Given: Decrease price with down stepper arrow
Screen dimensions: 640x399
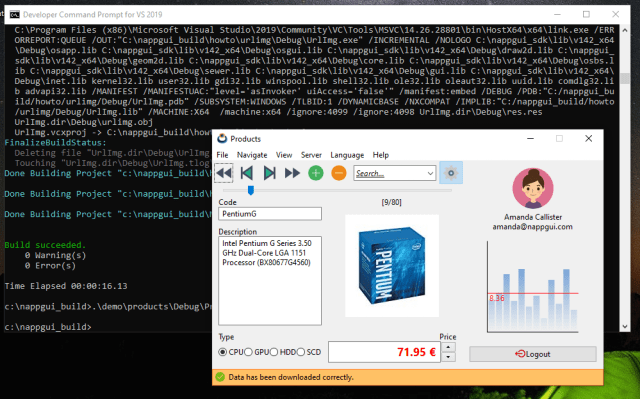Looking at the screenshot, I should (x=448, y=357).
